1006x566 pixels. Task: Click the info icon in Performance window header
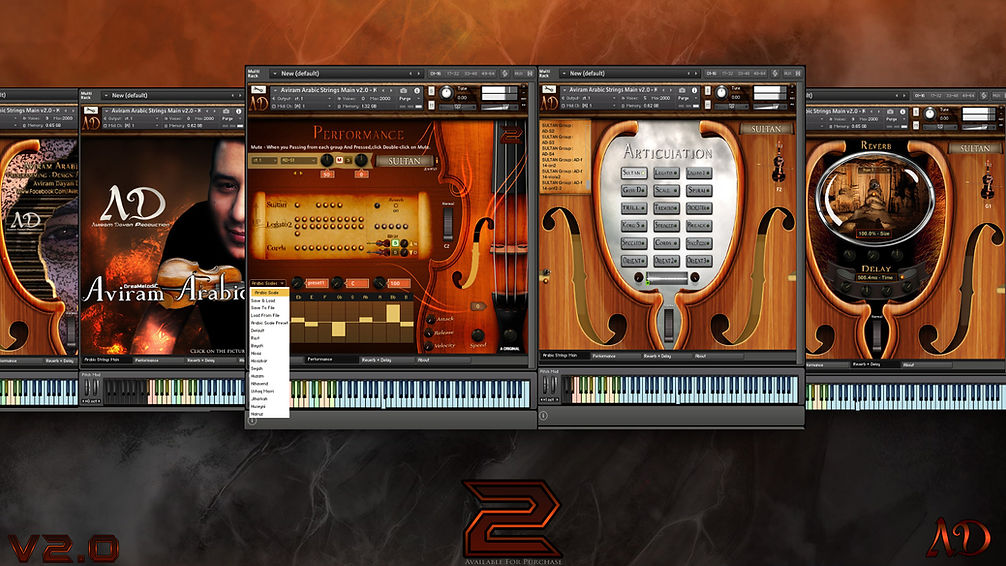[x=416, y=90]
